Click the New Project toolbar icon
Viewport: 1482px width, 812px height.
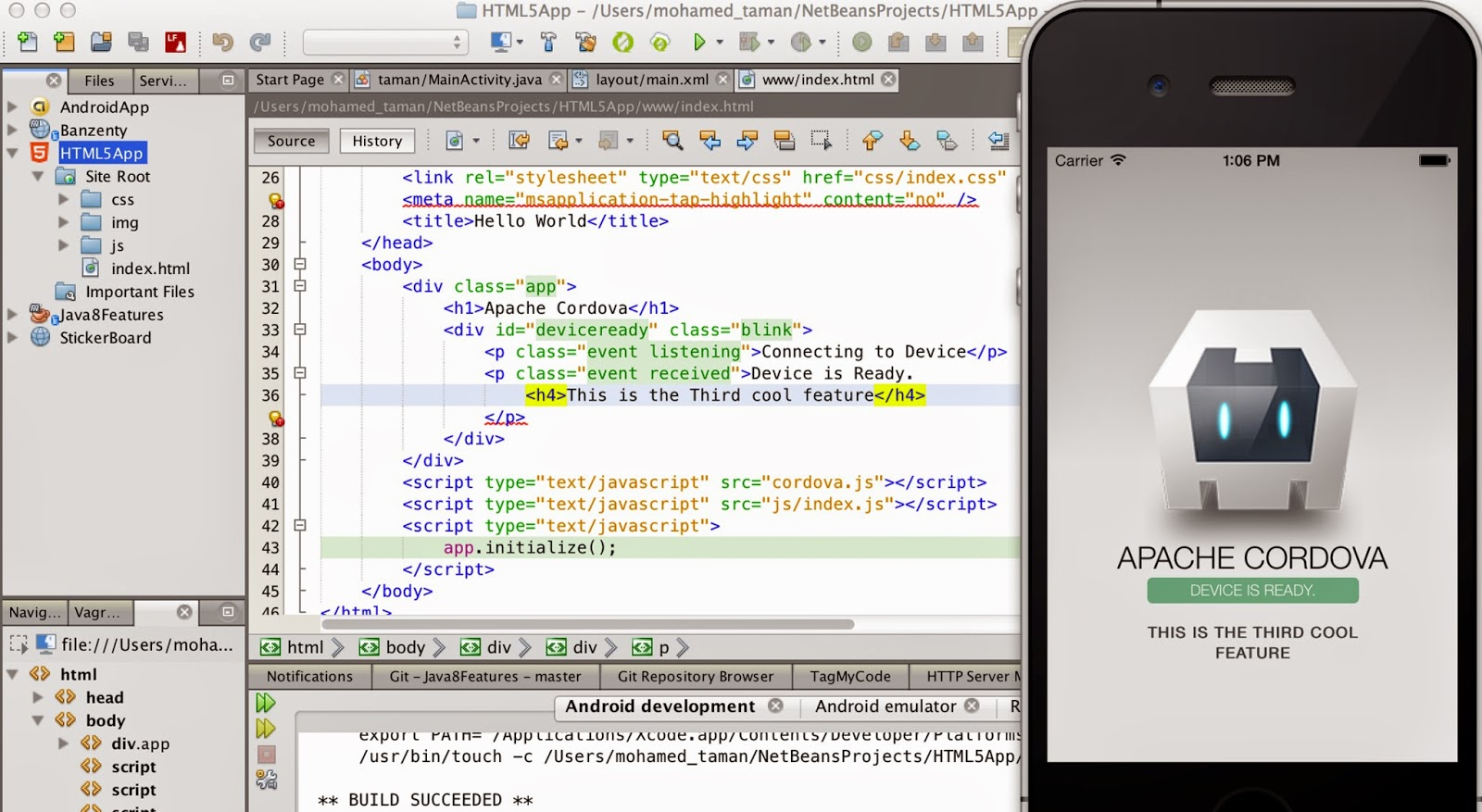point(64,42)
